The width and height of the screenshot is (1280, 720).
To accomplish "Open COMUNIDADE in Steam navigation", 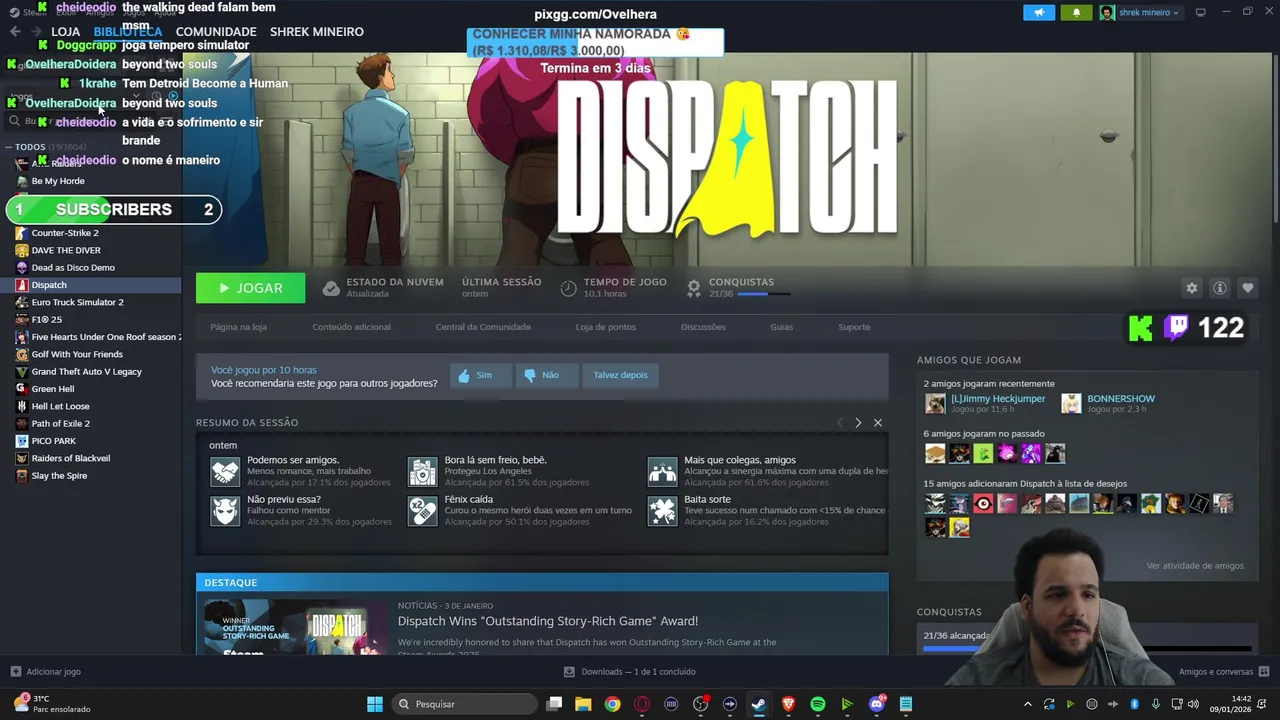I will point(216,32).
